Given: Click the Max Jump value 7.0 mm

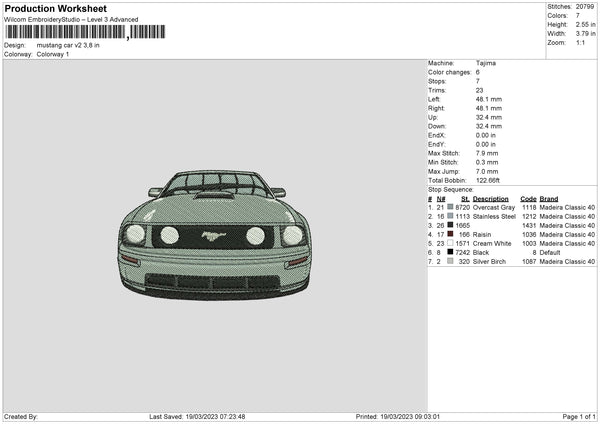Looking at the screenshot, I should [487, 171].
